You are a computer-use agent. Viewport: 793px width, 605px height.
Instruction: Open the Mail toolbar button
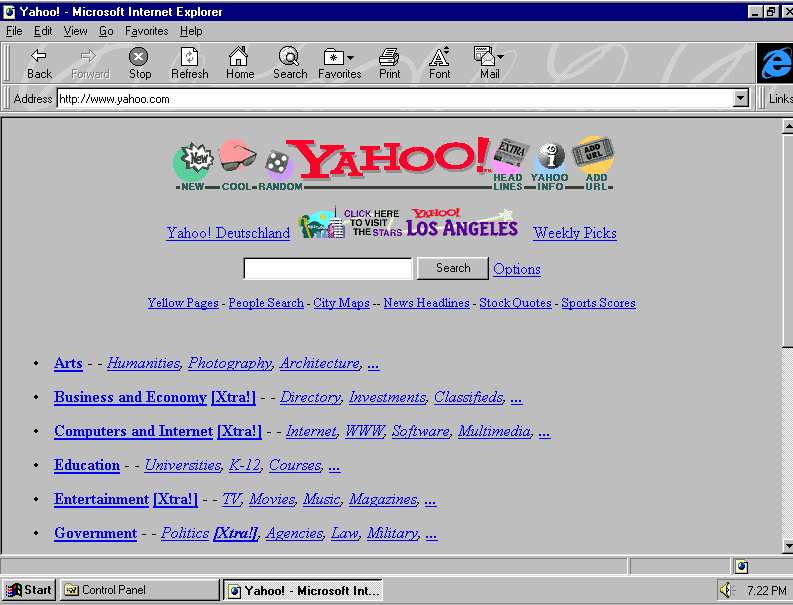(x=489, y=63)
